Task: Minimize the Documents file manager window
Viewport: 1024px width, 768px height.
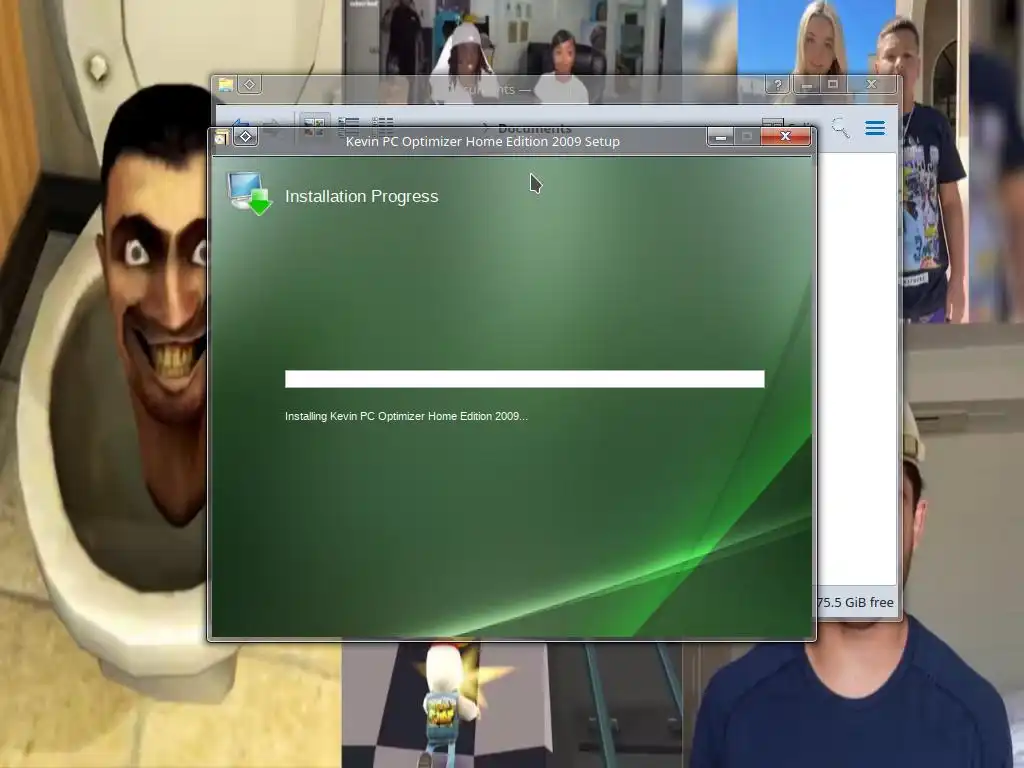Action: click(807, 85)
